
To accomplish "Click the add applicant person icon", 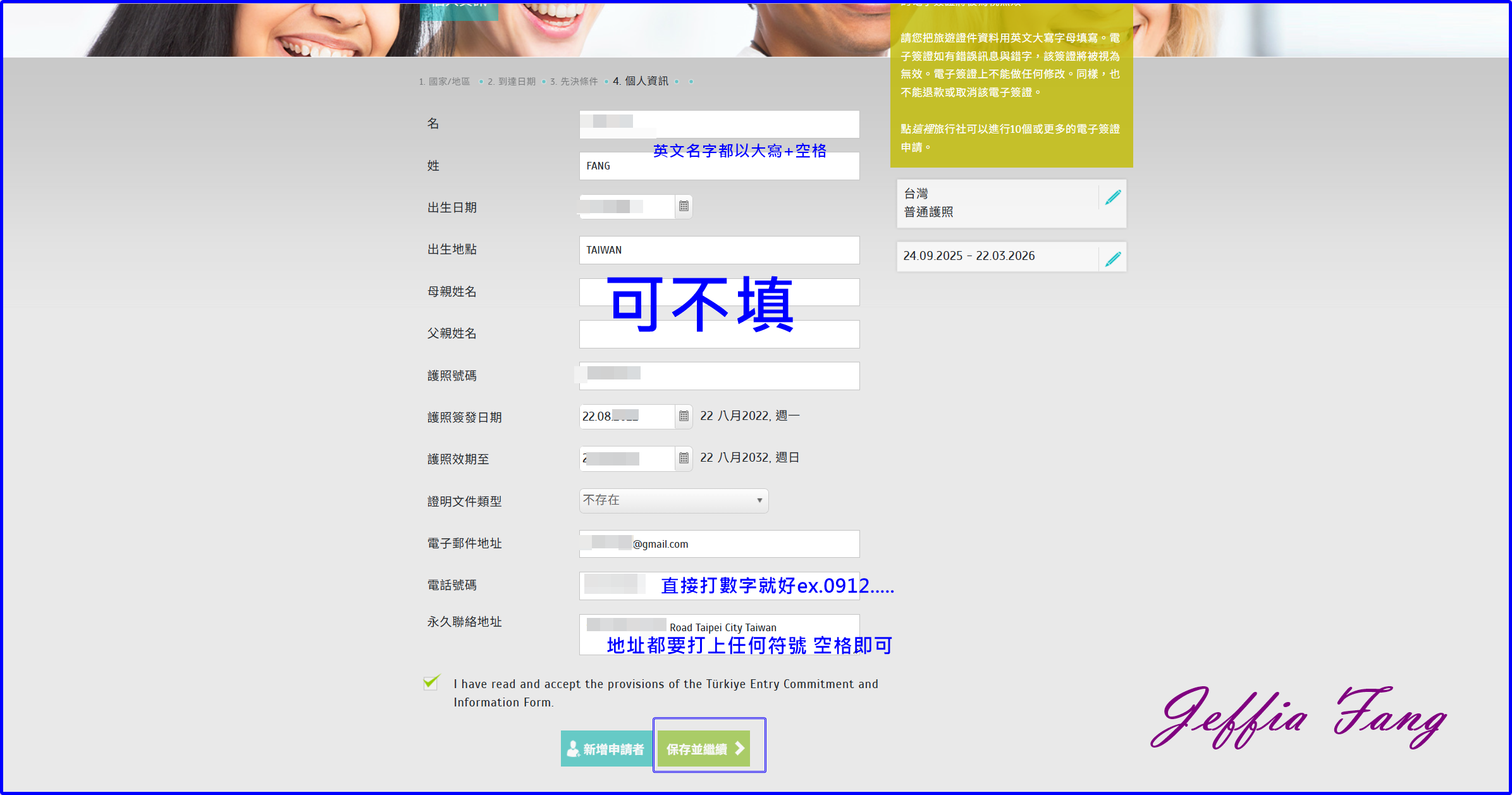I will 573,749.
